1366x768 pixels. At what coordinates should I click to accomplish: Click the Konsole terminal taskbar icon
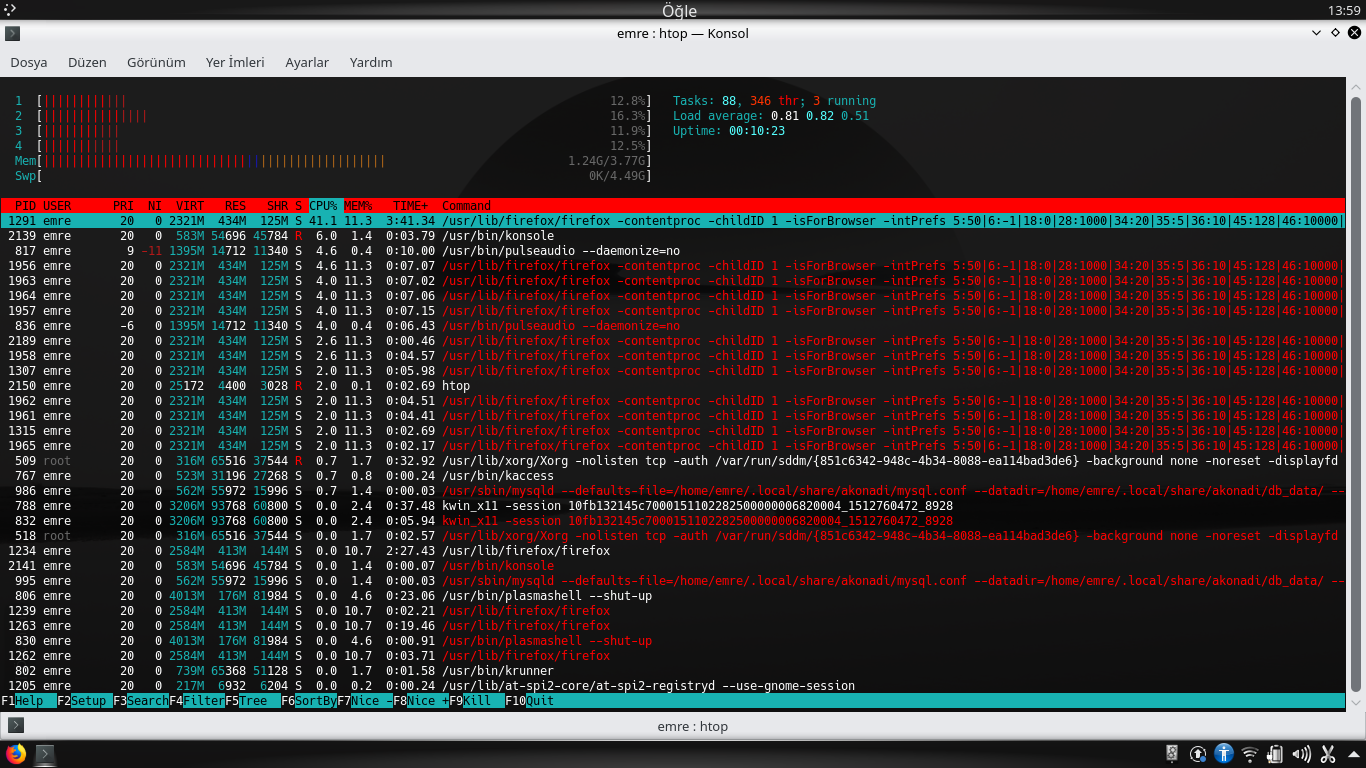point(46,754)
